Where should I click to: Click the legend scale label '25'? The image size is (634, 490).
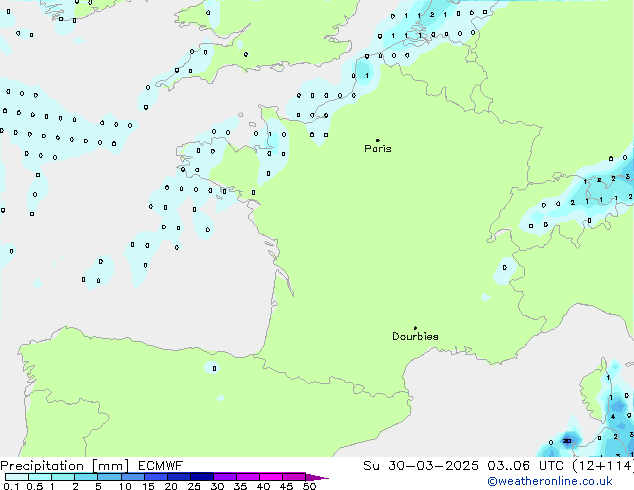(x=194, y=486)
